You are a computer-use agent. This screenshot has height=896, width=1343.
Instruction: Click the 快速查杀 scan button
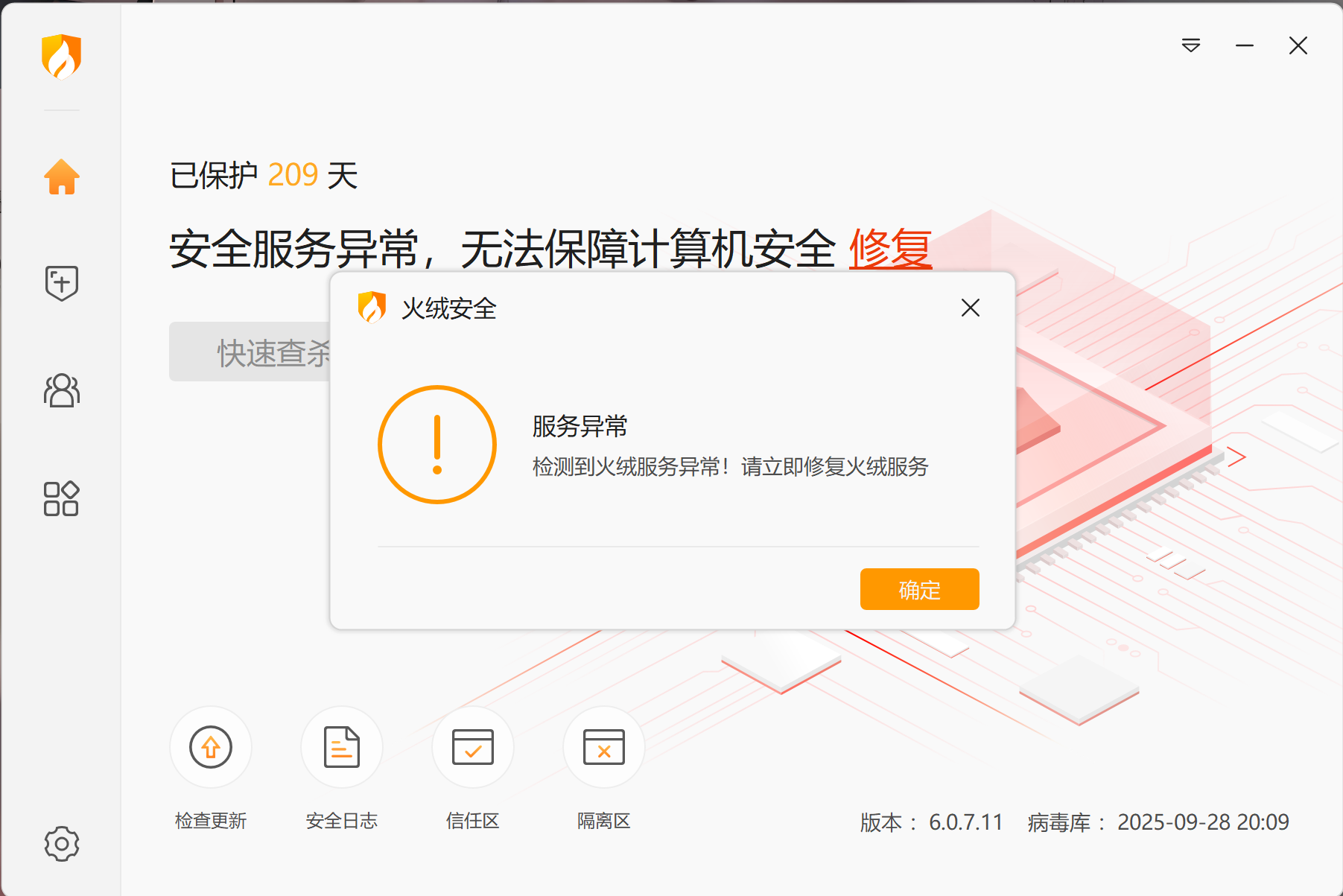click(250, 352)
